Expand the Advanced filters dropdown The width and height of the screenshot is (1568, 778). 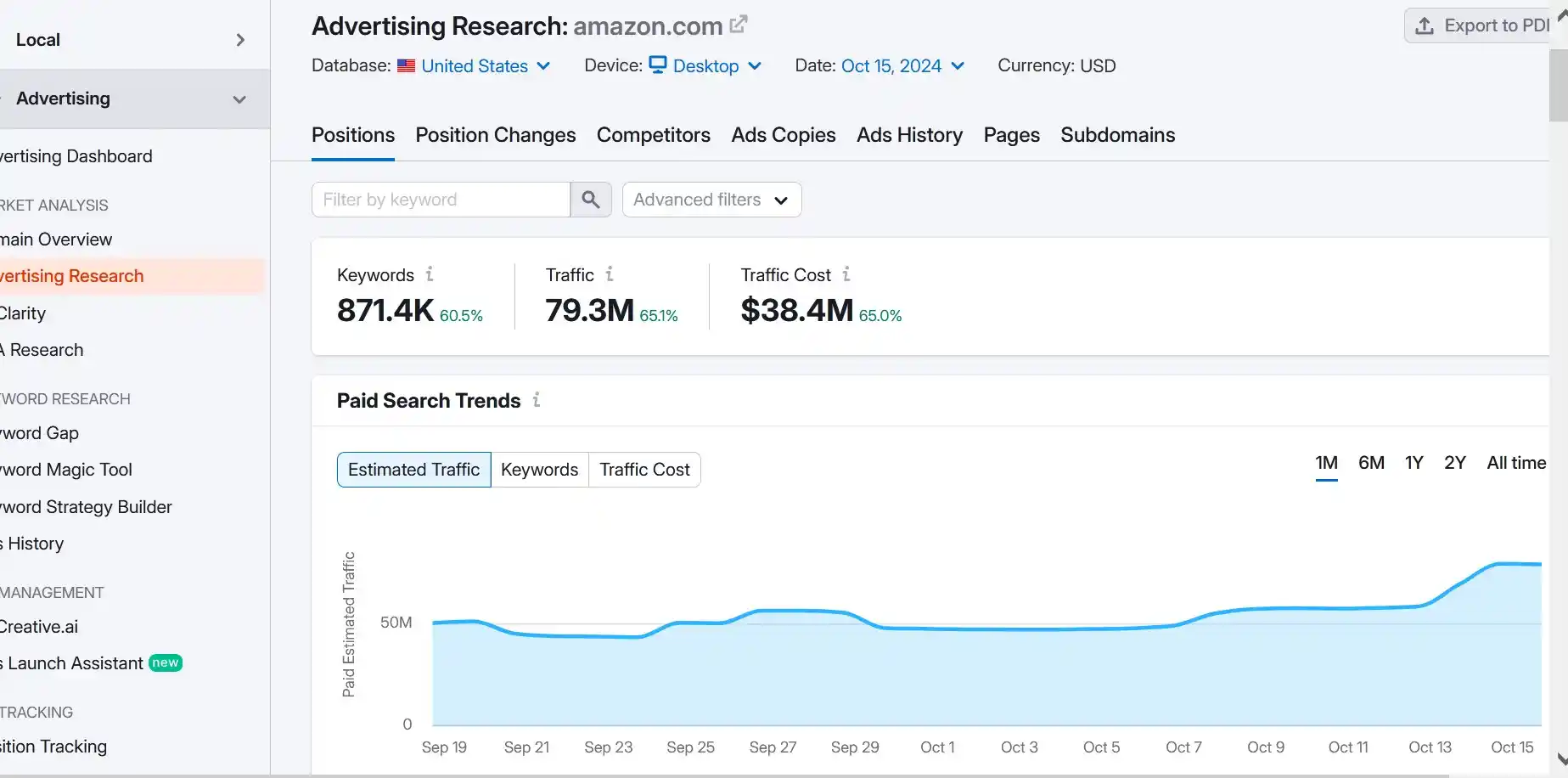pos(712,200)
